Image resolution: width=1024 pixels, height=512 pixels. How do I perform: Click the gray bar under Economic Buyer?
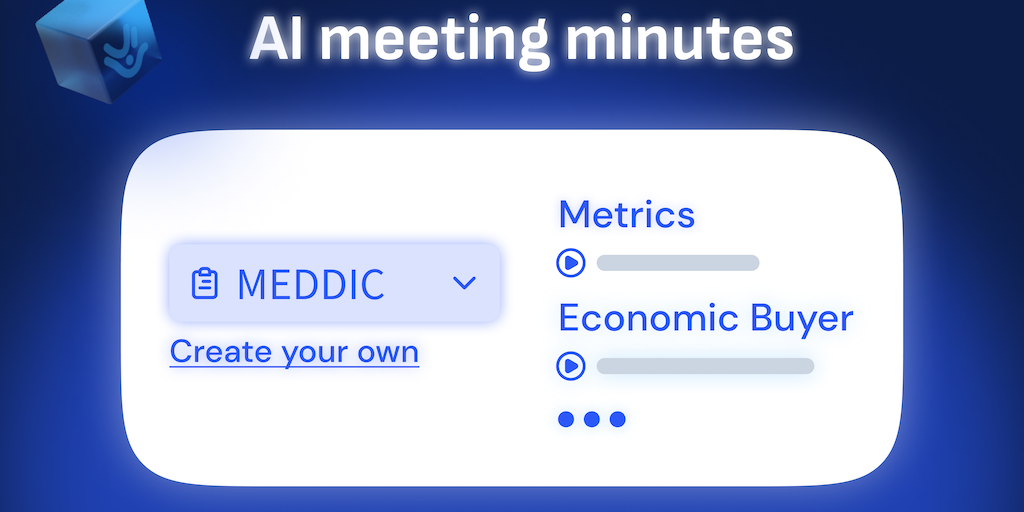pyautogui.click(x=705, y=366)
